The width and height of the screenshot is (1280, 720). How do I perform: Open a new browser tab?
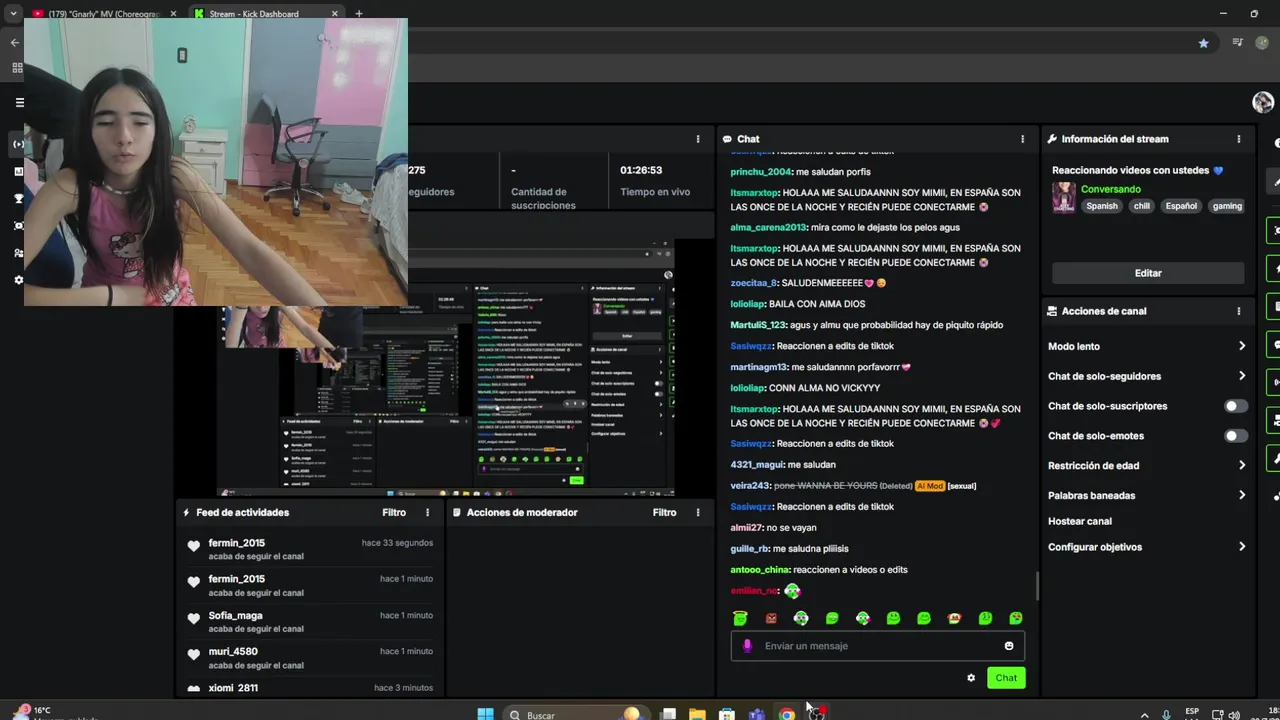point(359,14)
